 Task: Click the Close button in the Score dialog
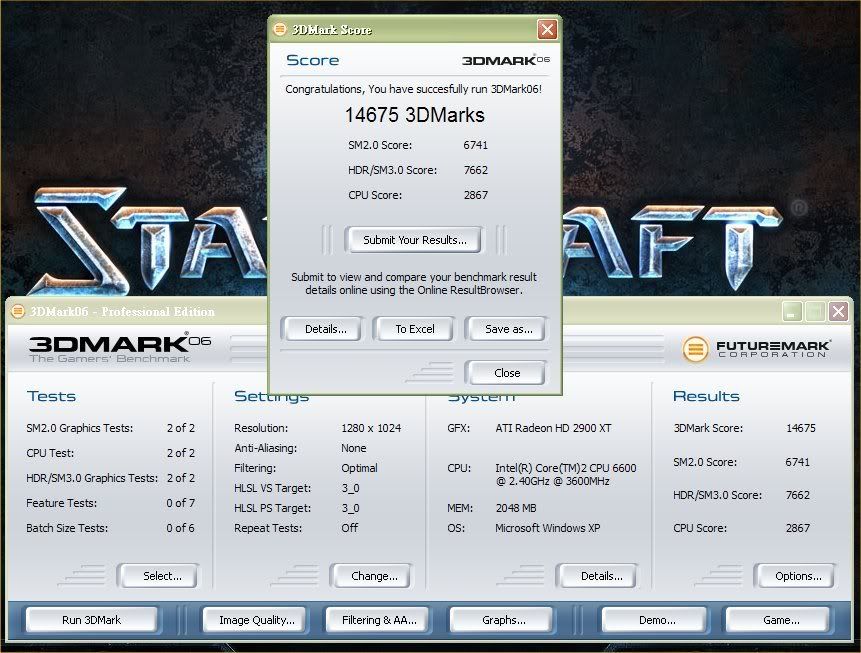click(506, 373)
